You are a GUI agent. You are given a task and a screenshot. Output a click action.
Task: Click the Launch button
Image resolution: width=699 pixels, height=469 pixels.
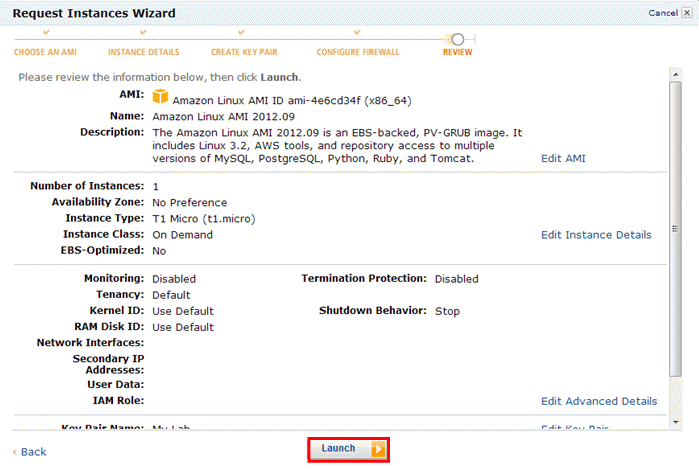(348, 449)
